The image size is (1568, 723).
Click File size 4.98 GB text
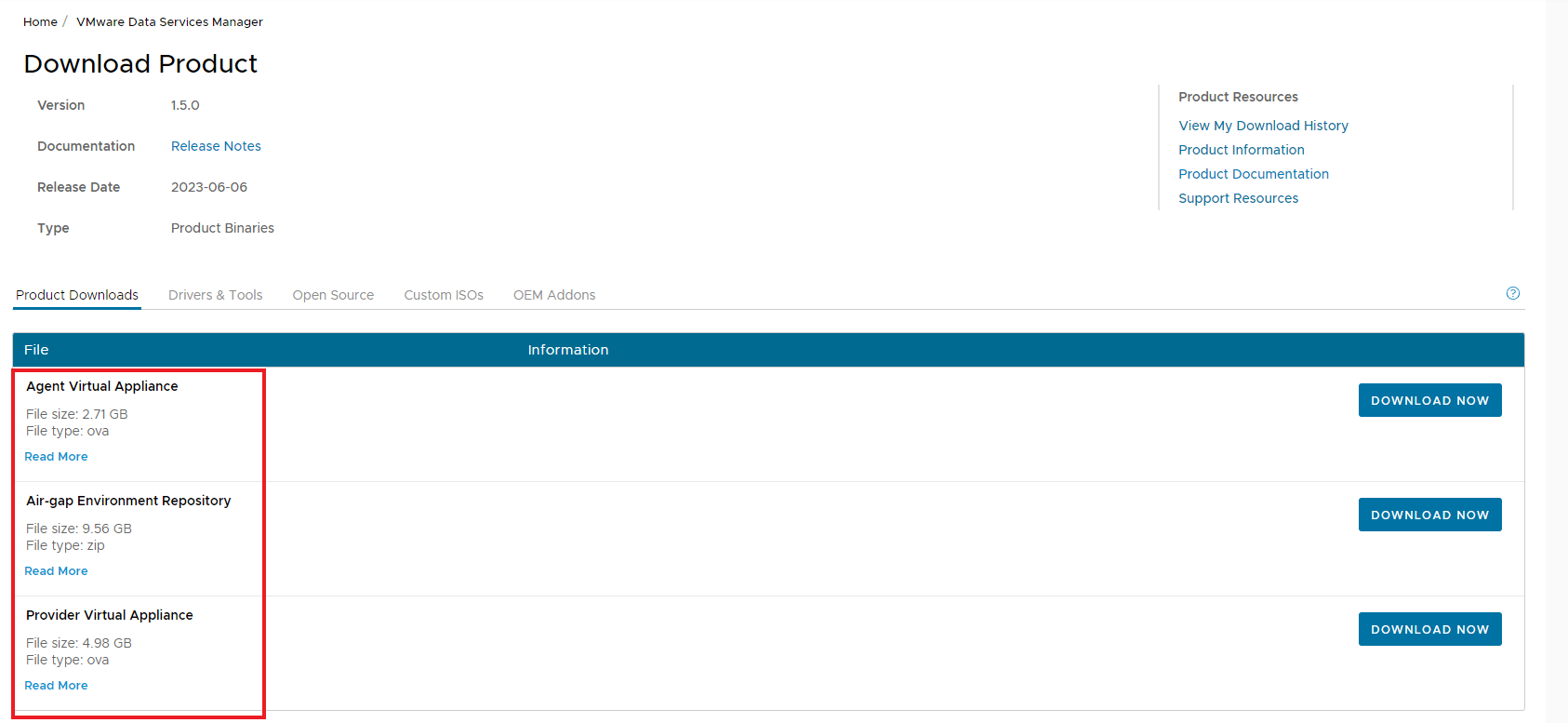click(79, 643)
